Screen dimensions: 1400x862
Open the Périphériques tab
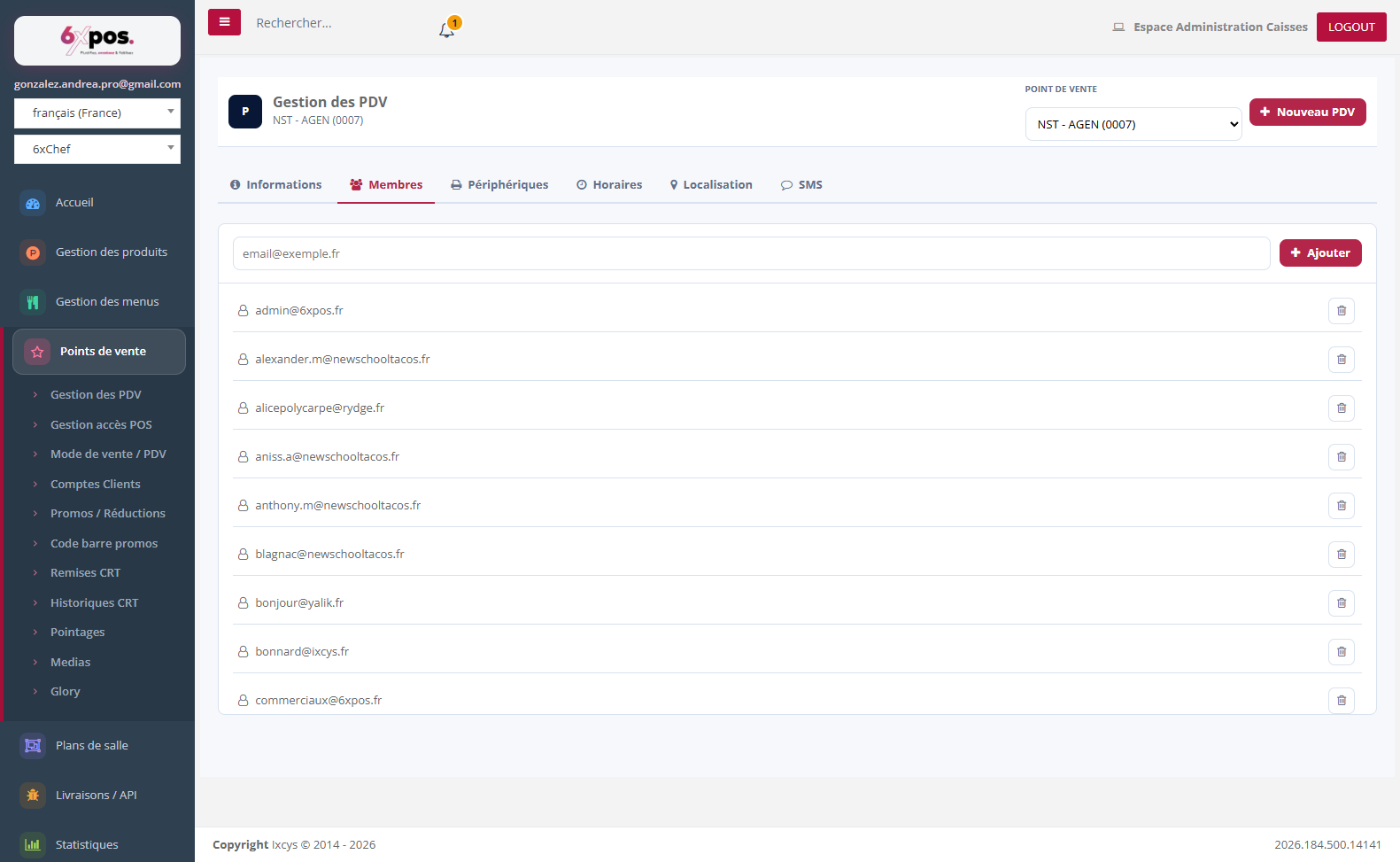pos(499,185)
